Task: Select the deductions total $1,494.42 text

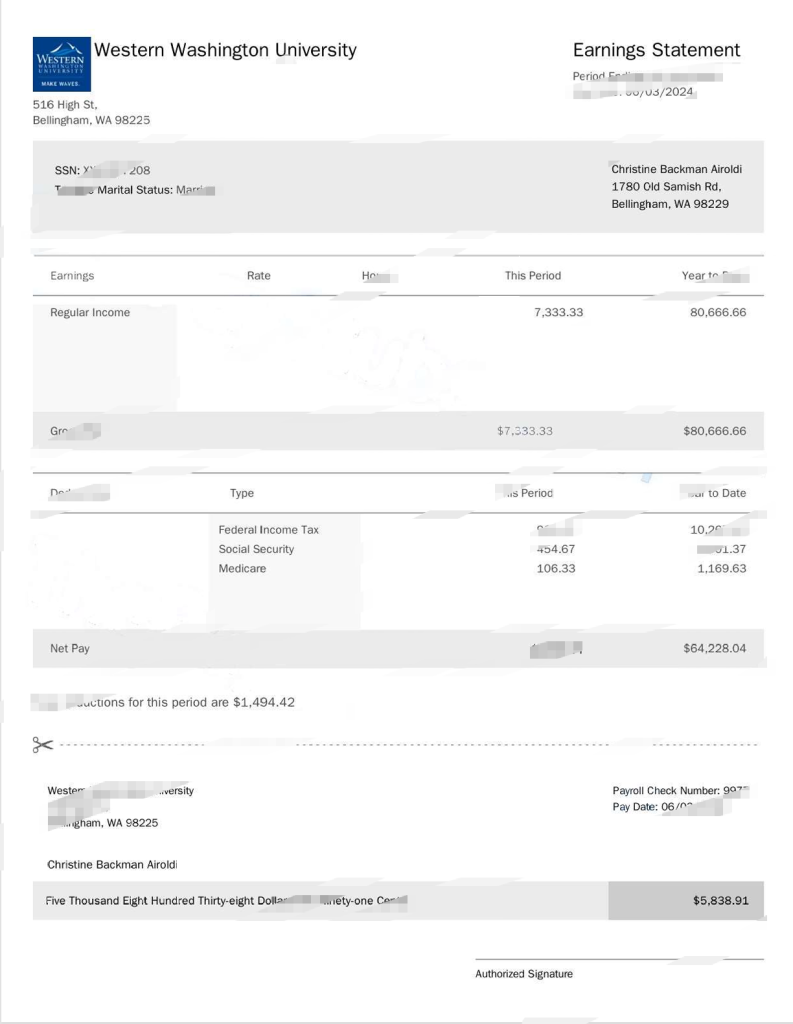Action: 264,702
